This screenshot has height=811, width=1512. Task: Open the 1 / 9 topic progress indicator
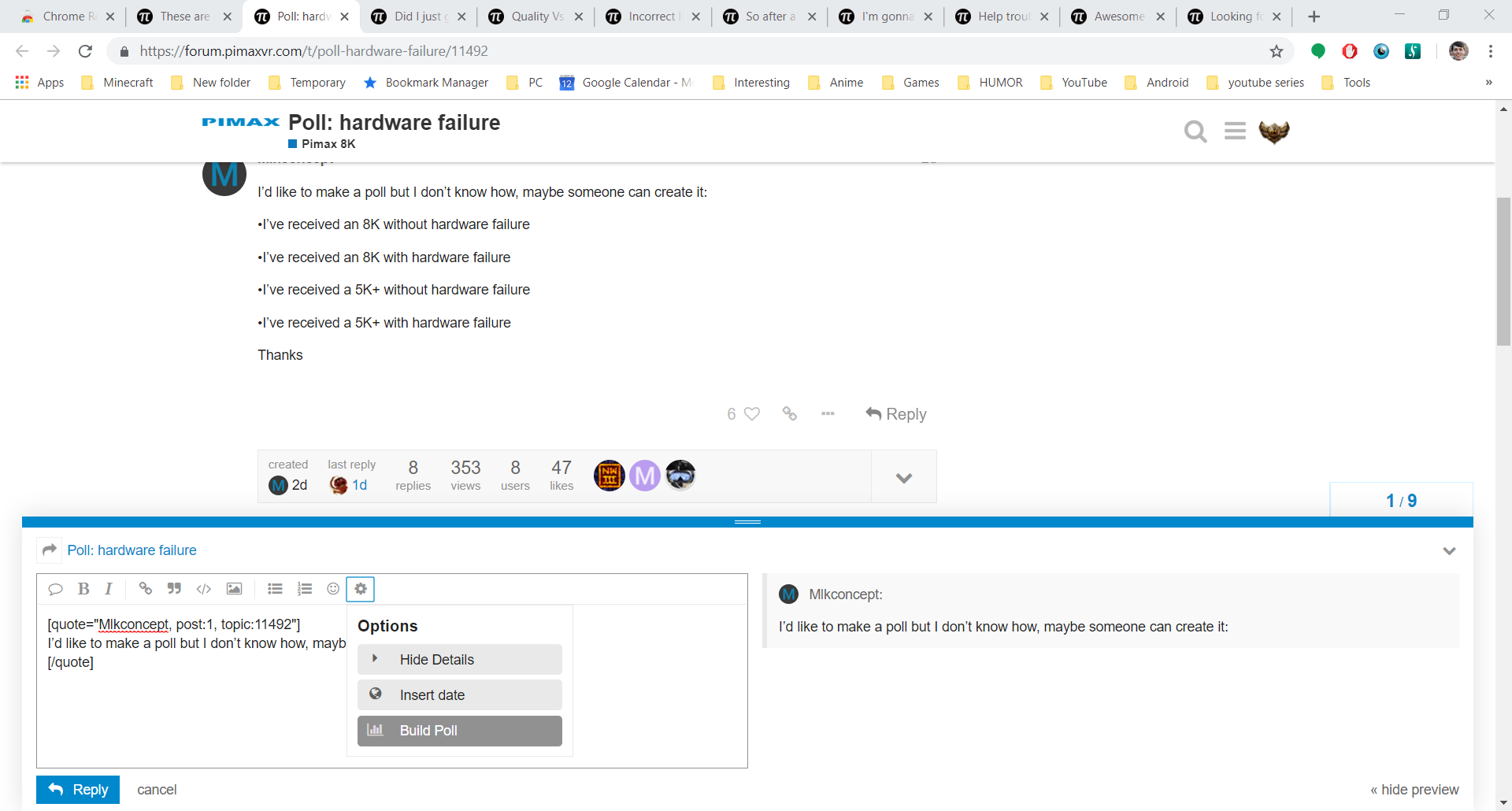(x=1401, y=501)
